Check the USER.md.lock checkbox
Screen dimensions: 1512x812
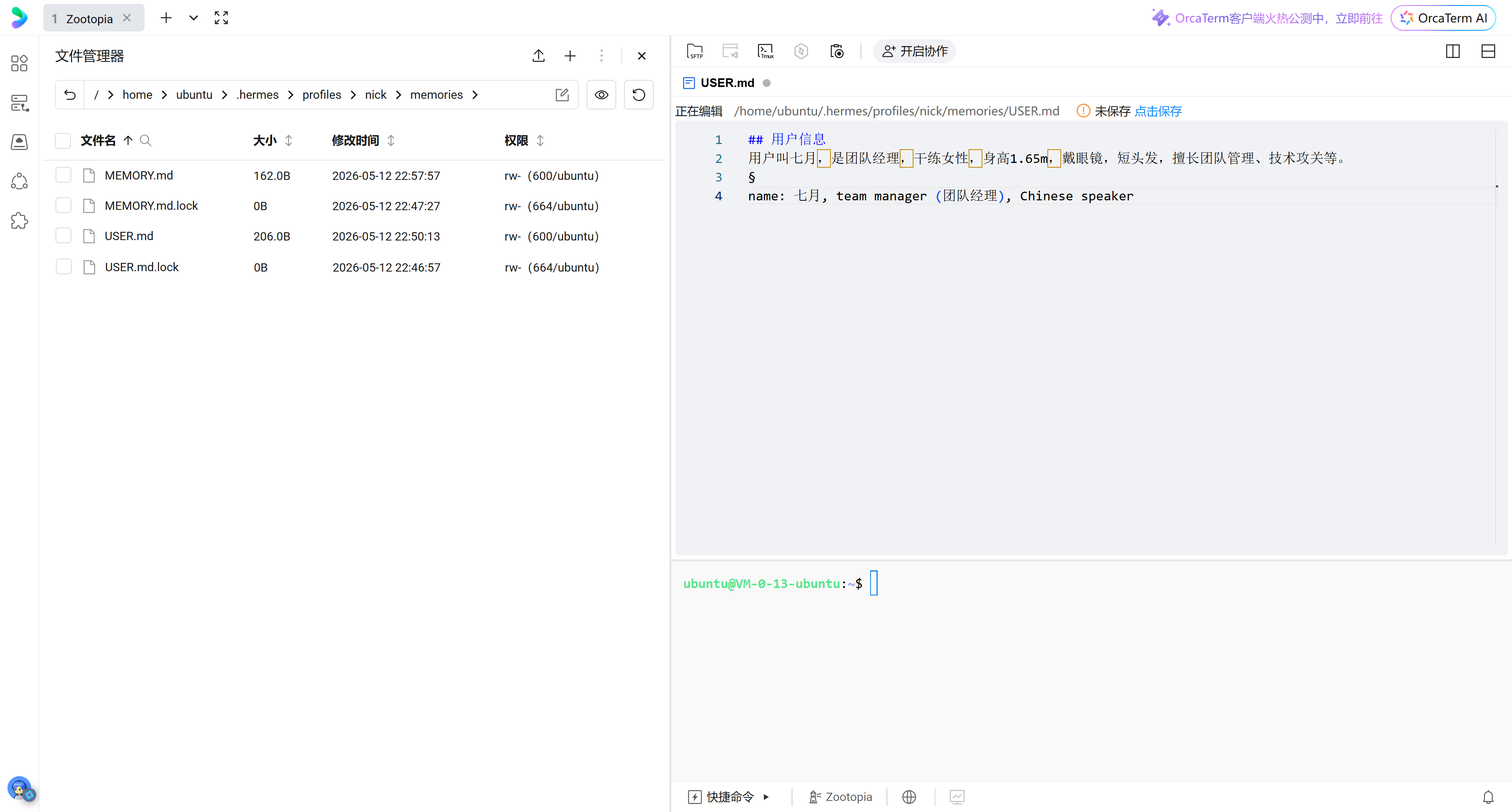tap(63, 267)
